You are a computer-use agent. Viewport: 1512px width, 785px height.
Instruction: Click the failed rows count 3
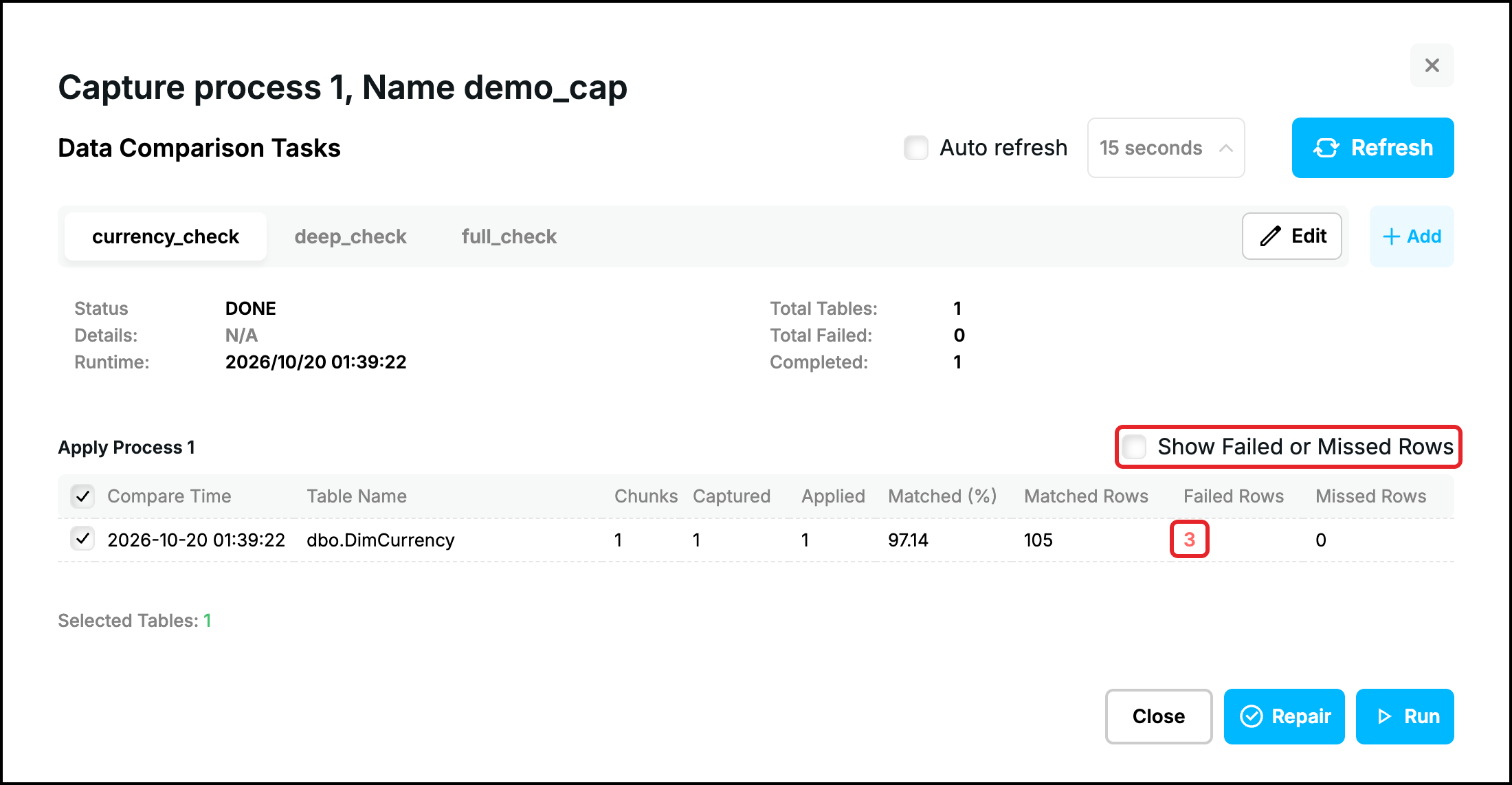click(x=1190, y=540)
